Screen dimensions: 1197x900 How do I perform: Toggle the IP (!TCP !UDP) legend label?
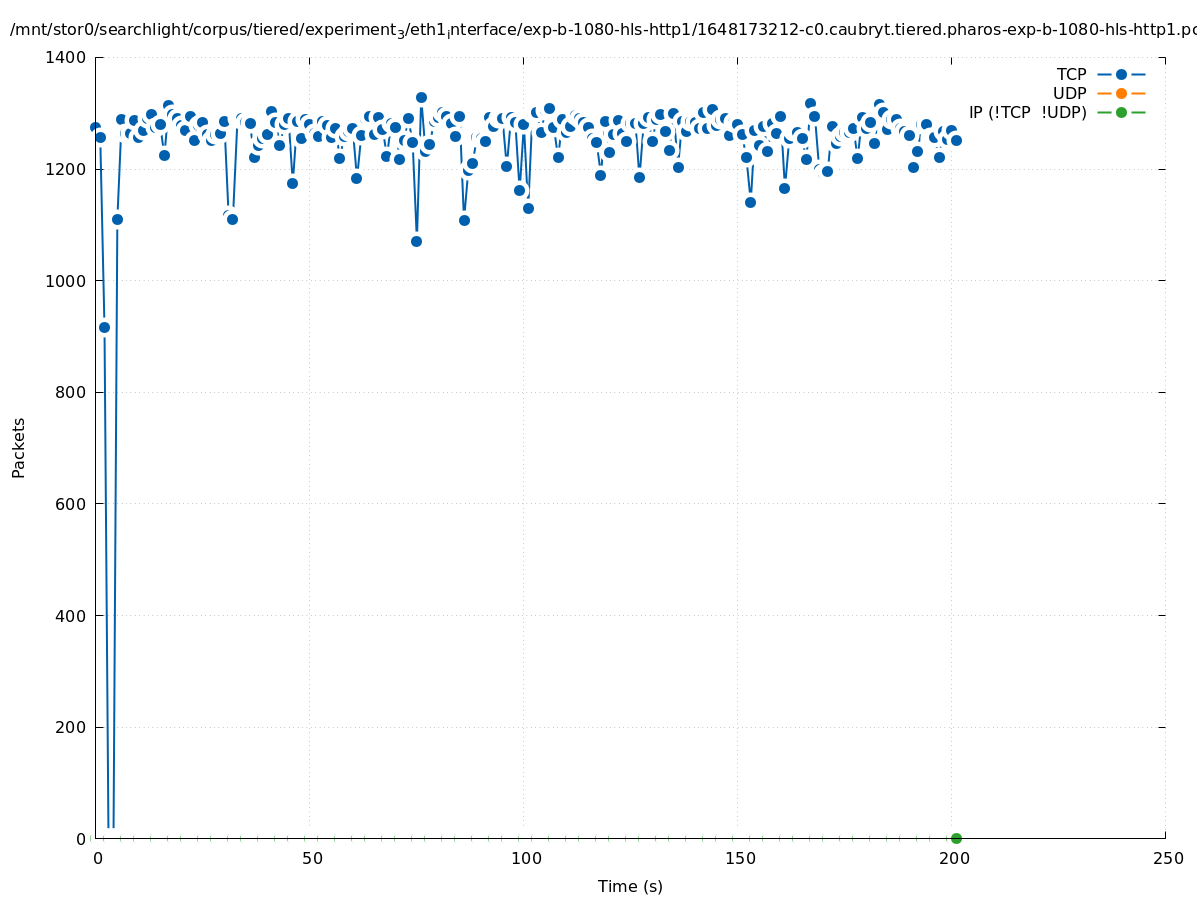(1027, 112)
